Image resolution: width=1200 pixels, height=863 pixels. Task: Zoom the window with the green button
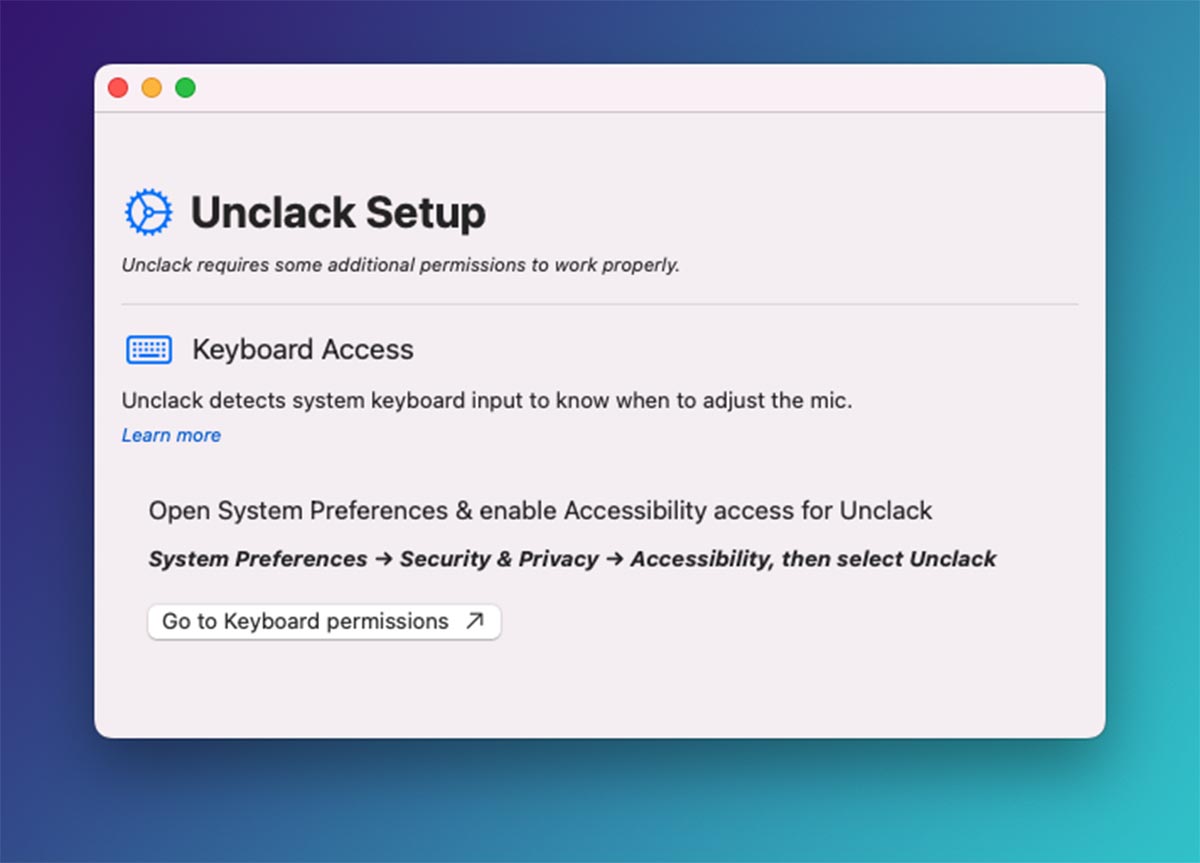pos(185,88)
